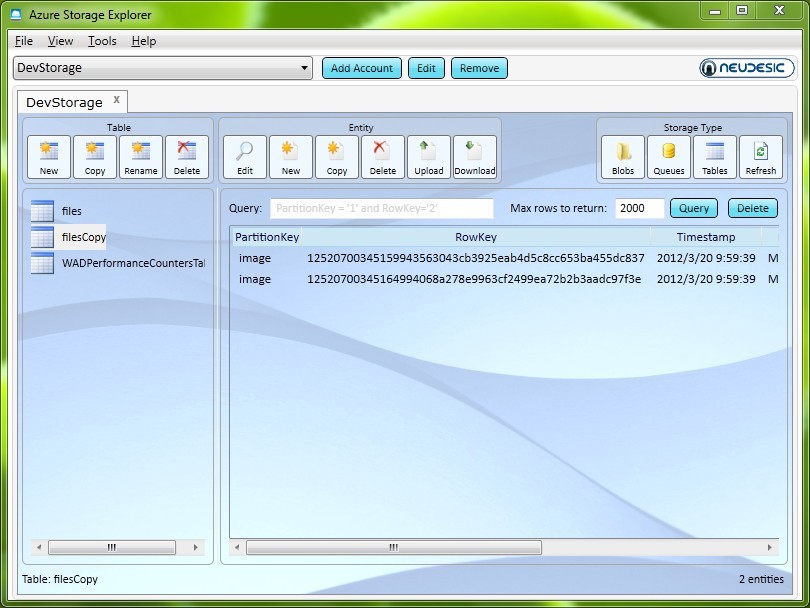Screen dimensions: 810x608
Task: Rename the selected table
Action: tap(141, 157)
